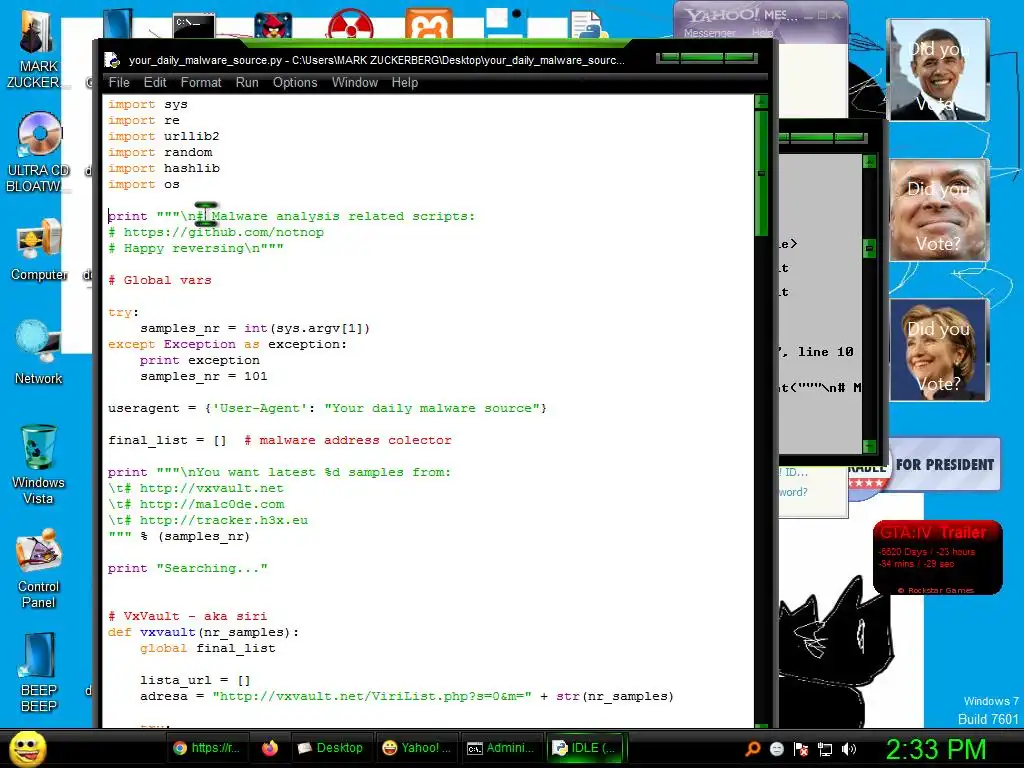Click the '# Global vars' comment
1024x768 pixels.
click(x=159, y=280)
